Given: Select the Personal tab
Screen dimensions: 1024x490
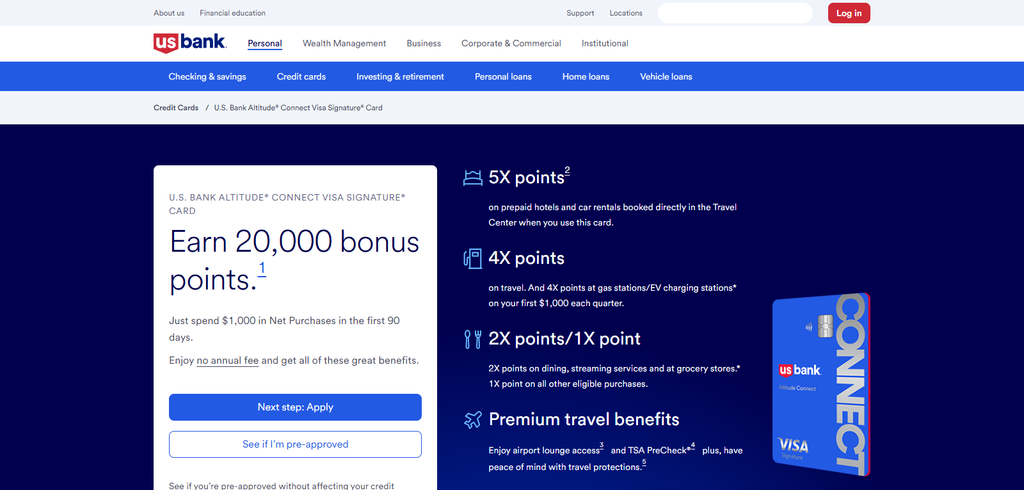Looking at the screenshot, I should click(x=264, y=44).
